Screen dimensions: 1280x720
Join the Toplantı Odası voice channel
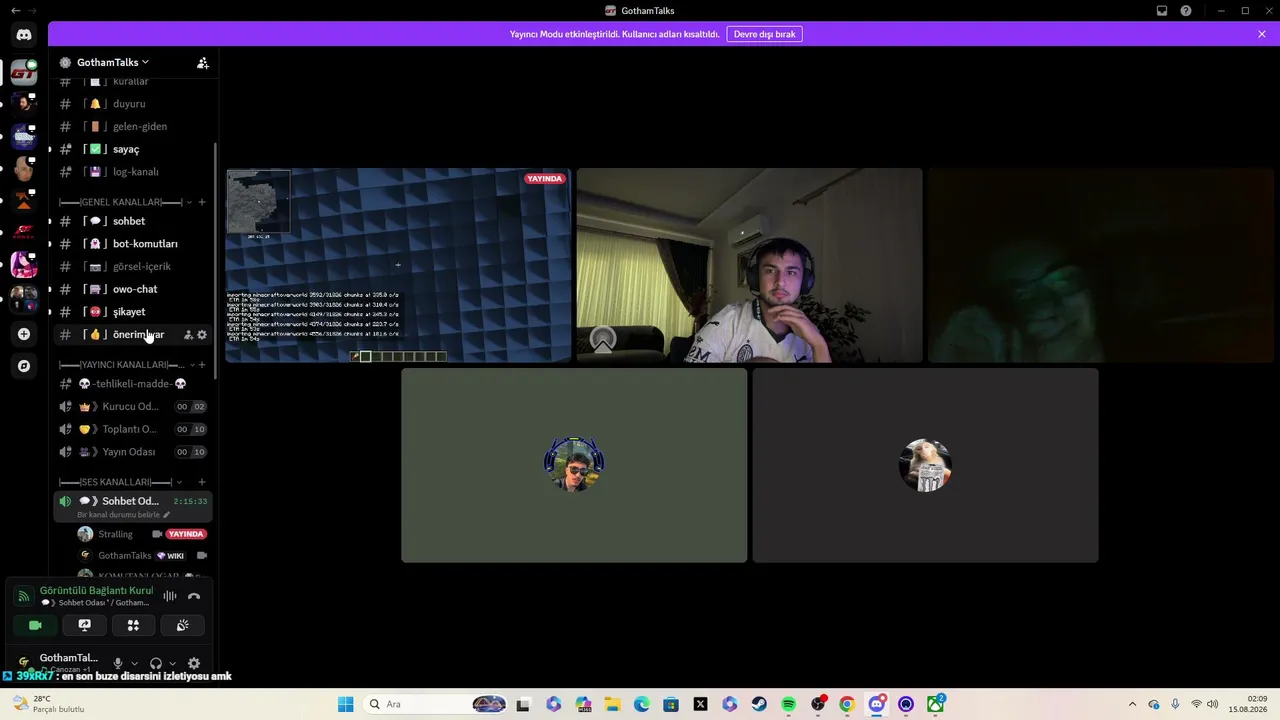[133, 429]
